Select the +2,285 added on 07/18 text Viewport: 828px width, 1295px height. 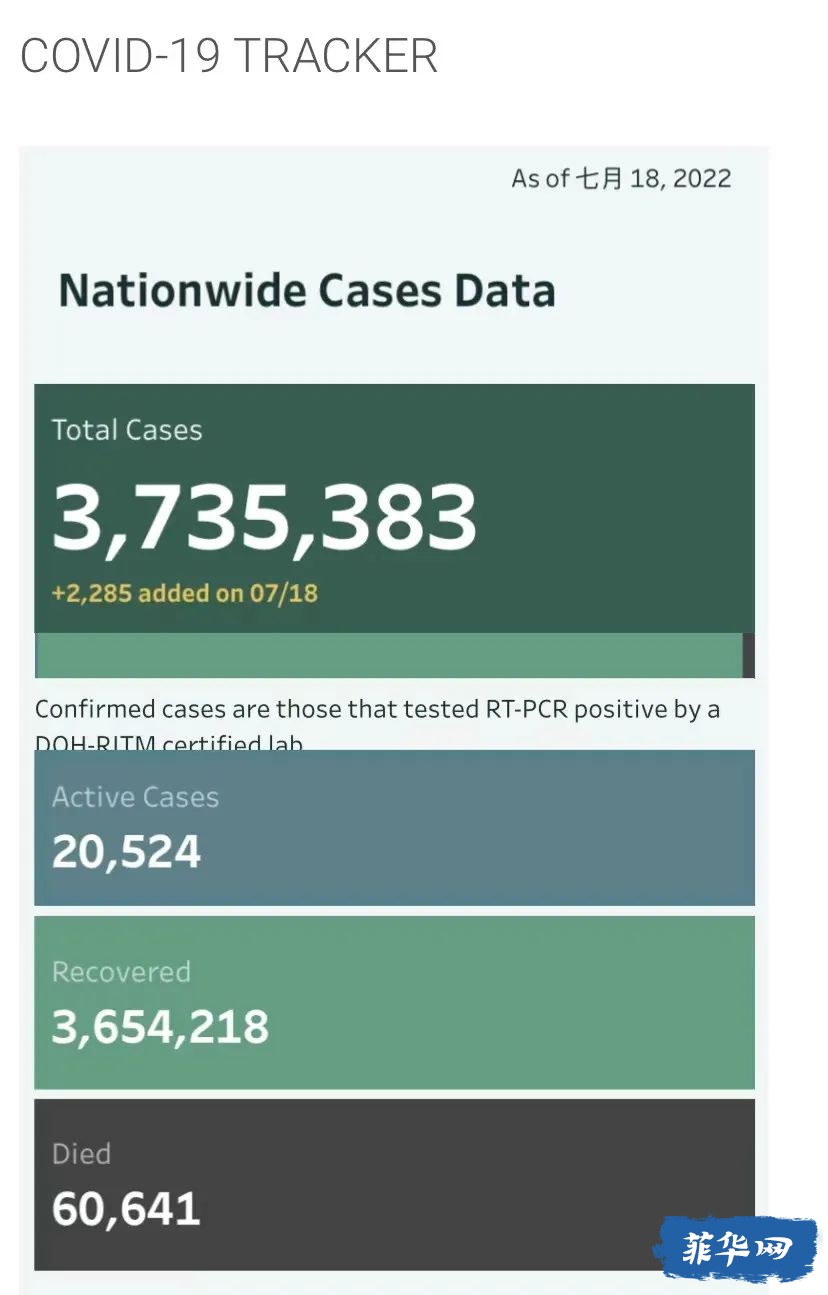click(x=184, y=593)
